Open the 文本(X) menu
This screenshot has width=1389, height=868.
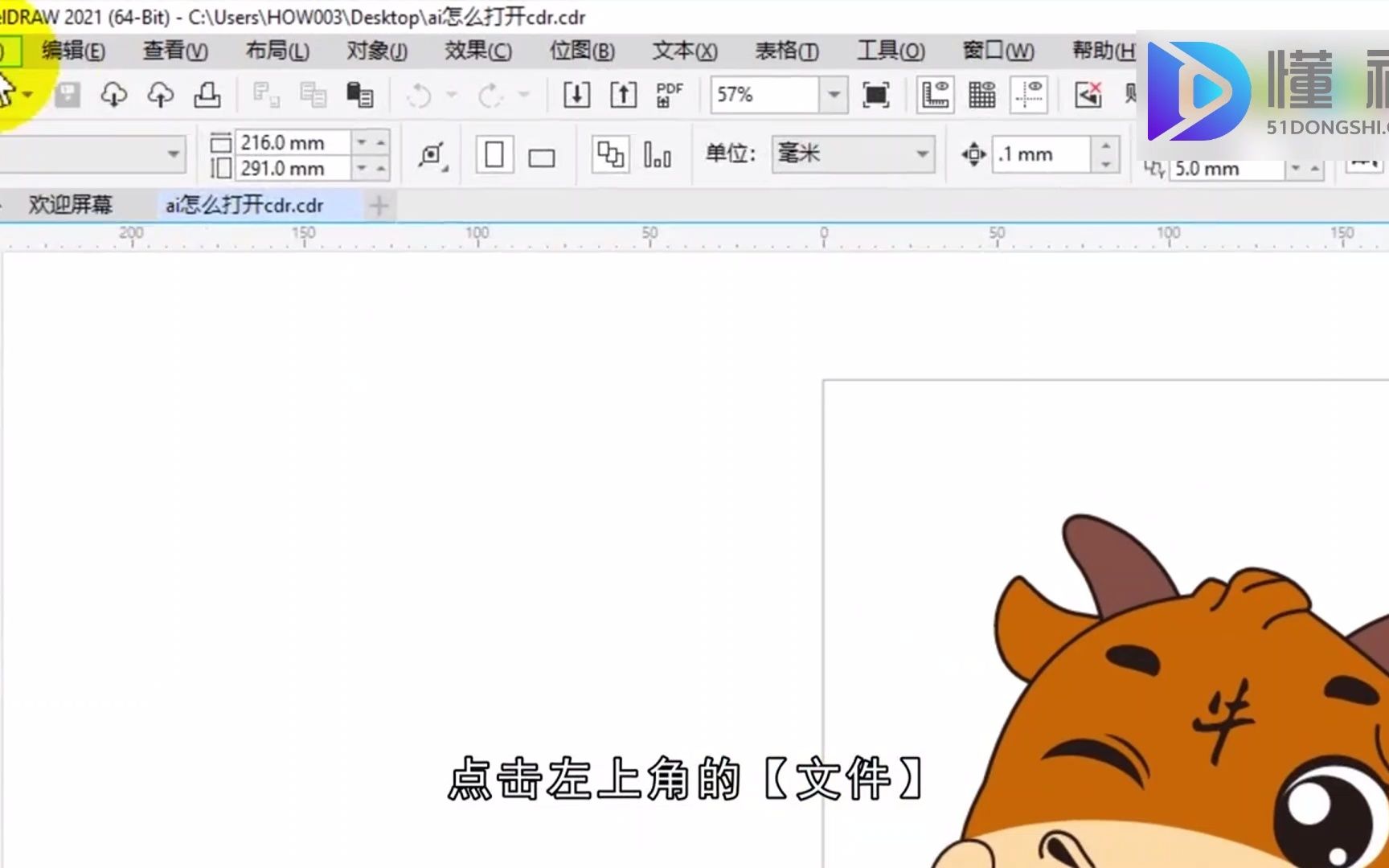(x=685, y=51)
